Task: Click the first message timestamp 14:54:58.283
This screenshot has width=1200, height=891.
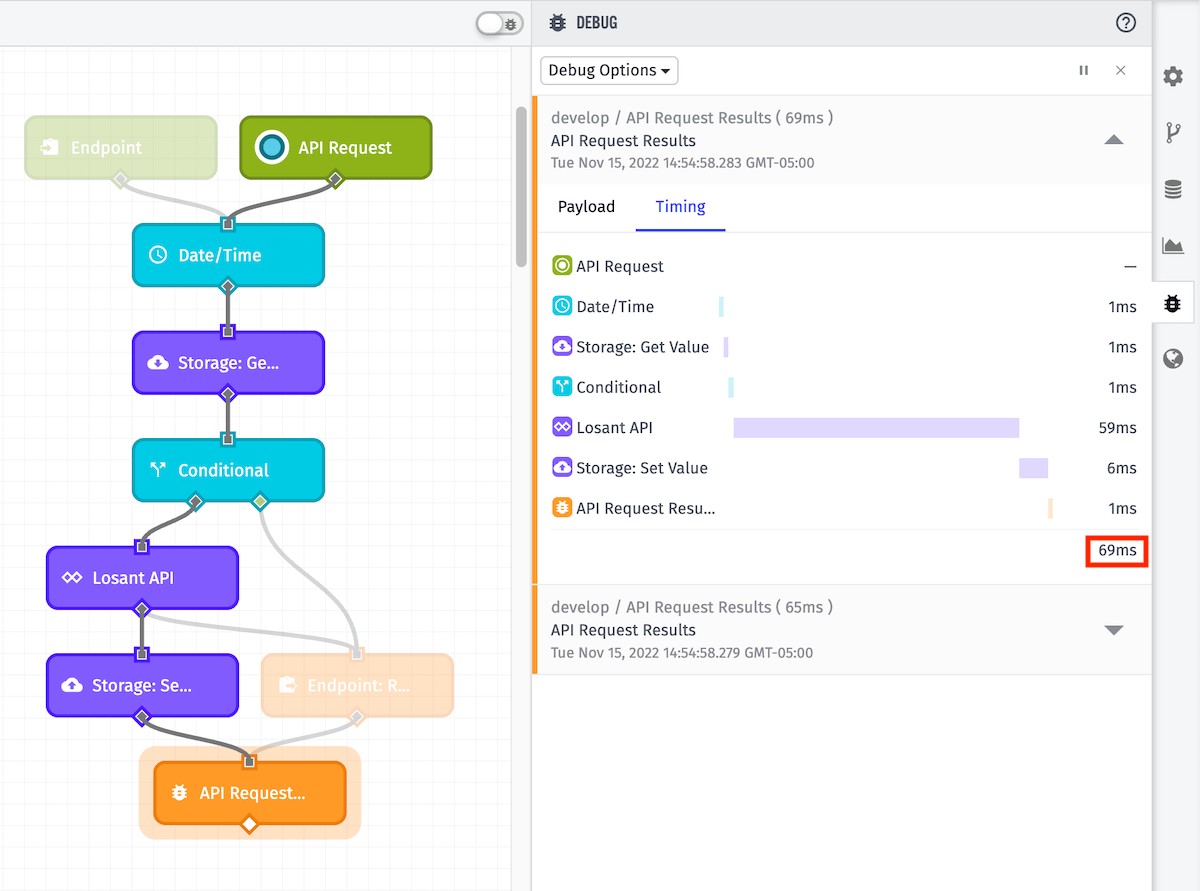Action: [x=683, y=163]
